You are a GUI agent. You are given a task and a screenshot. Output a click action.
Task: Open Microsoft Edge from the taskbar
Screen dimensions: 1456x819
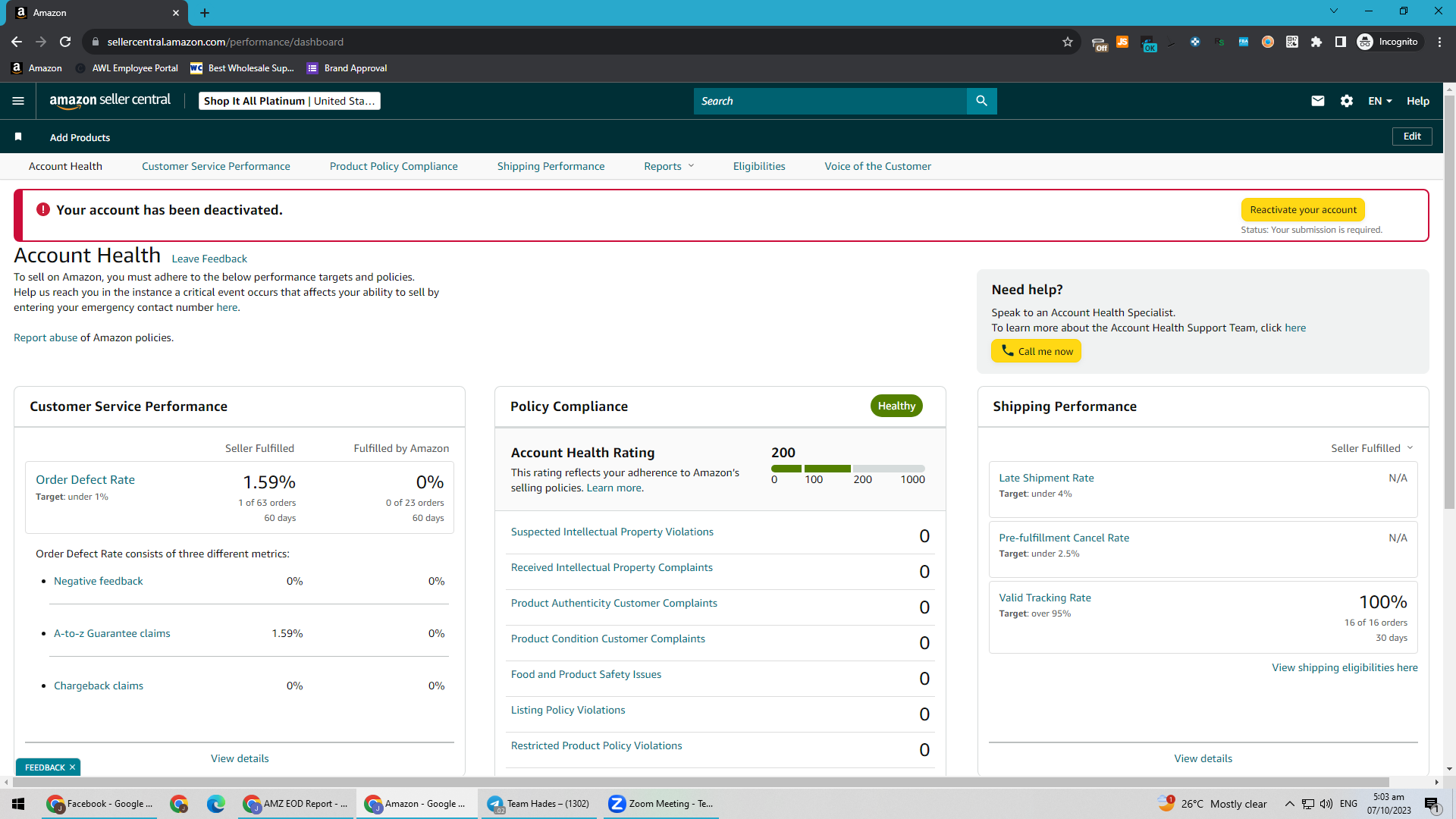pyautogui.click(x=216, y=804)
